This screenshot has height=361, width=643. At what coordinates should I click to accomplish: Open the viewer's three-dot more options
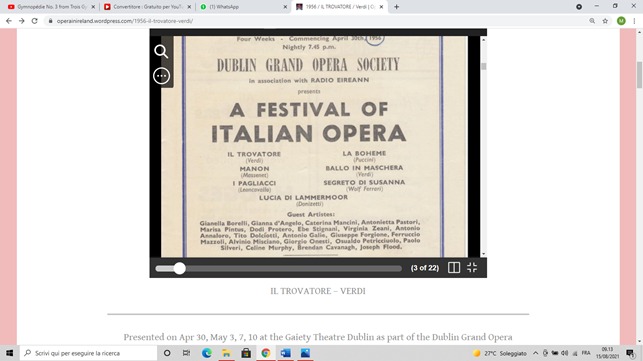(162, 76)
